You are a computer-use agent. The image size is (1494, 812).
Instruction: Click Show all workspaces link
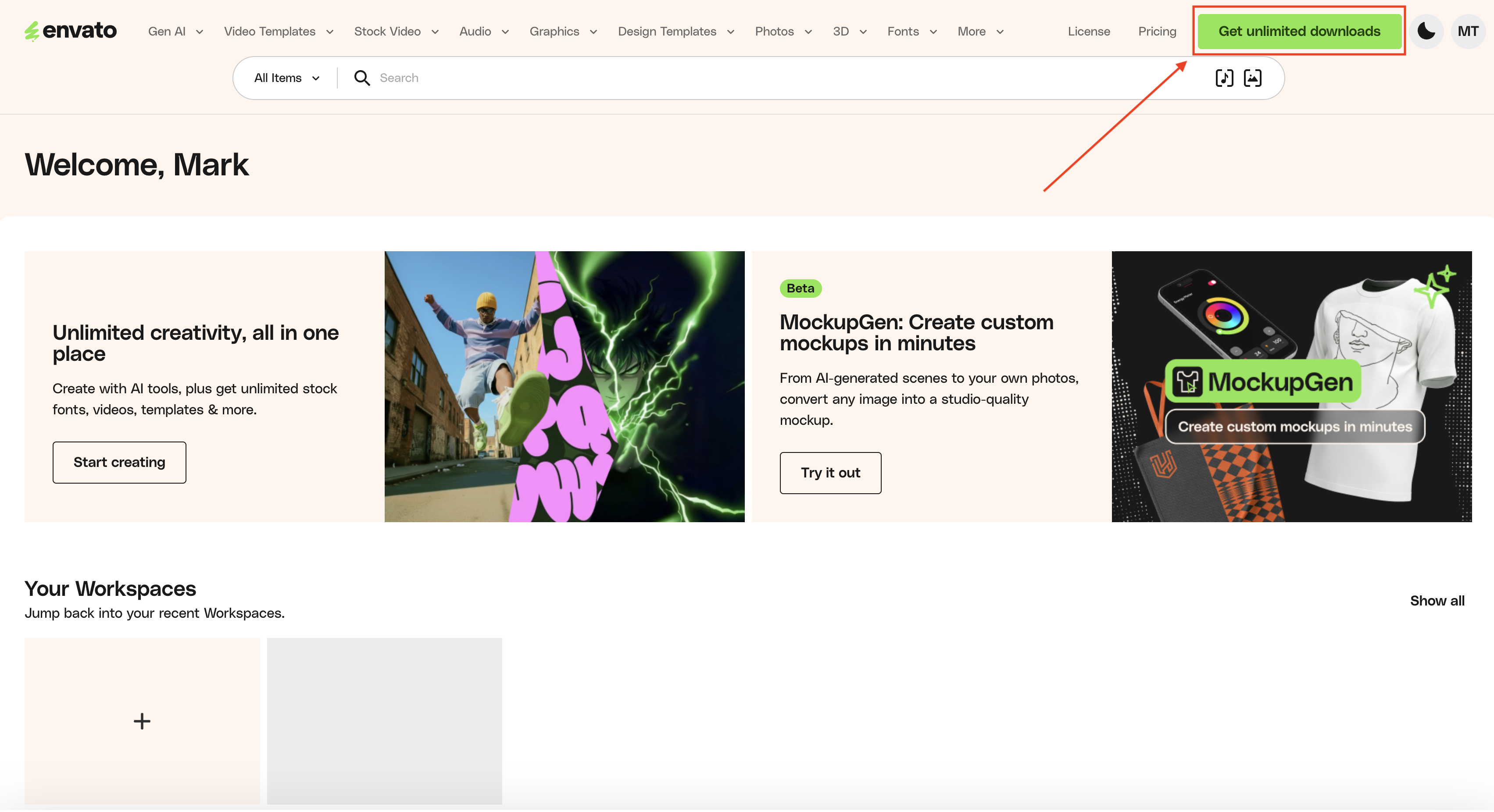(1437, 601)
